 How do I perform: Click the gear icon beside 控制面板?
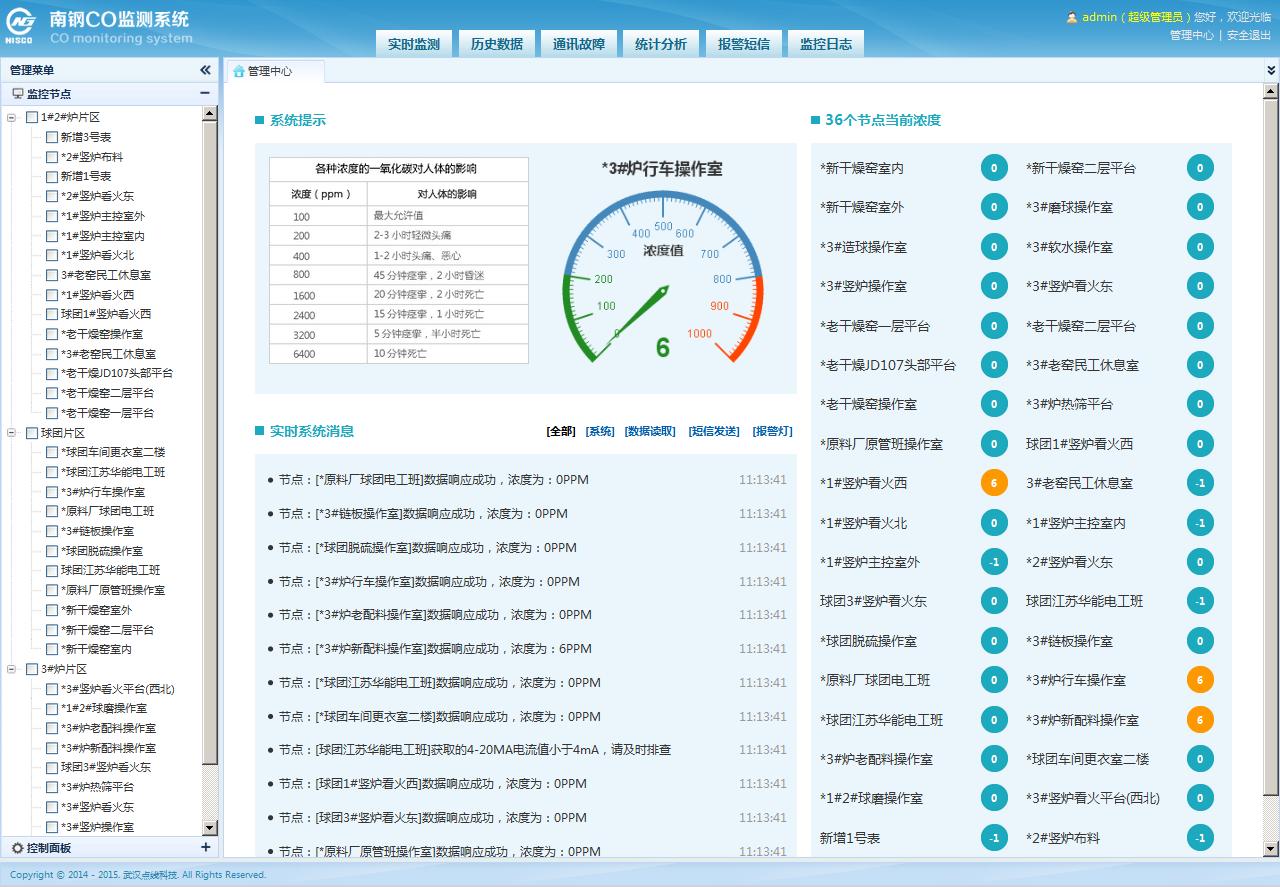[17, 848]
